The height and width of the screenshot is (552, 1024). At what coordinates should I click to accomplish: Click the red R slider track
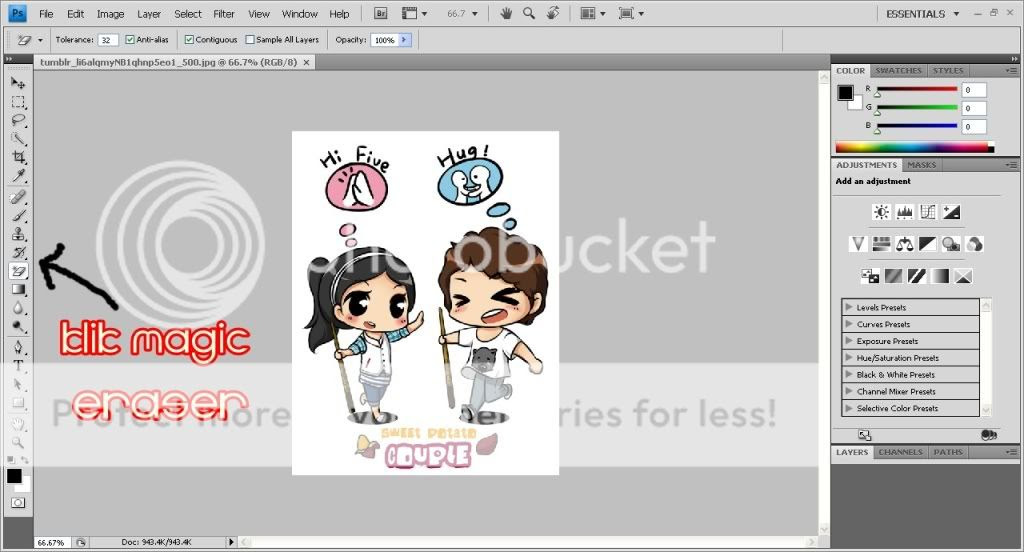(x=917, y=89)
